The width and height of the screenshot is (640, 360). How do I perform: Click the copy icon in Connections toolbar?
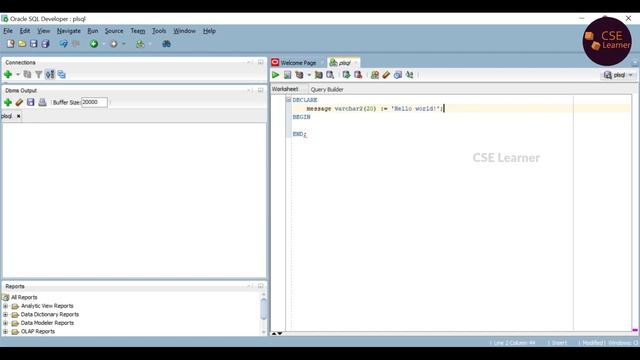27,74
